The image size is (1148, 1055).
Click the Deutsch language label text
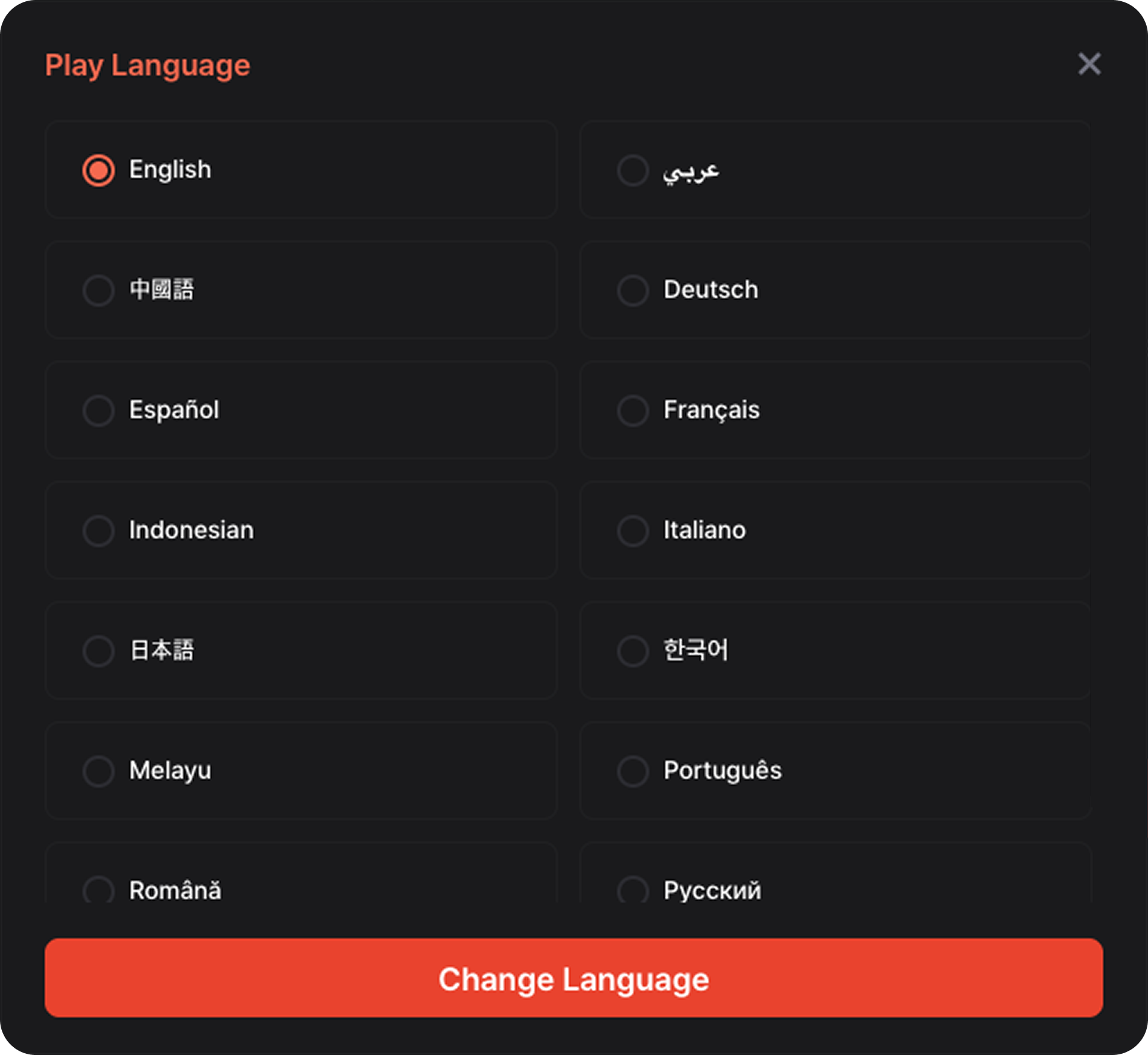(710, 290)
